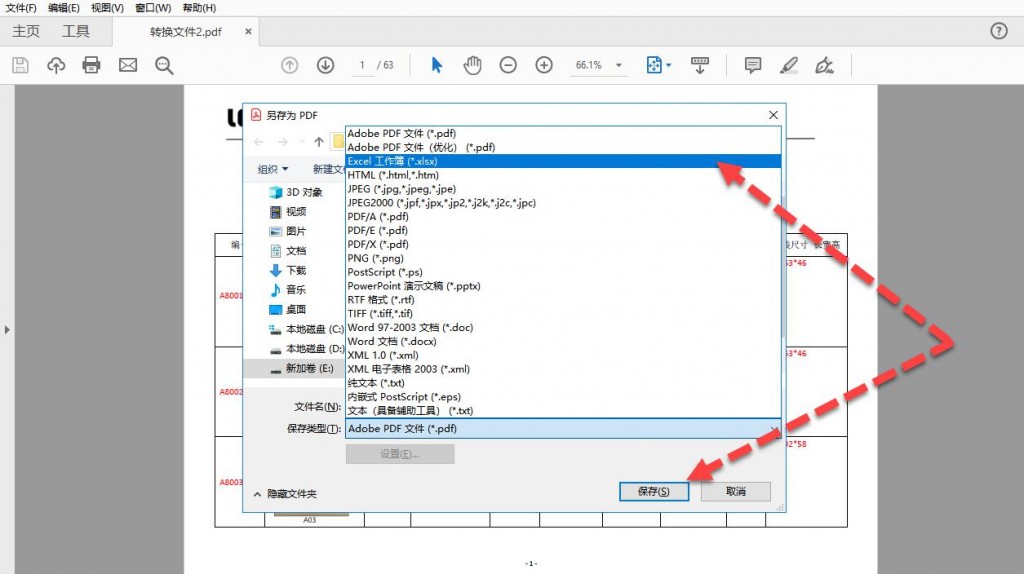
Task: Click back arrow in save dialog
Action: [259, 142]
